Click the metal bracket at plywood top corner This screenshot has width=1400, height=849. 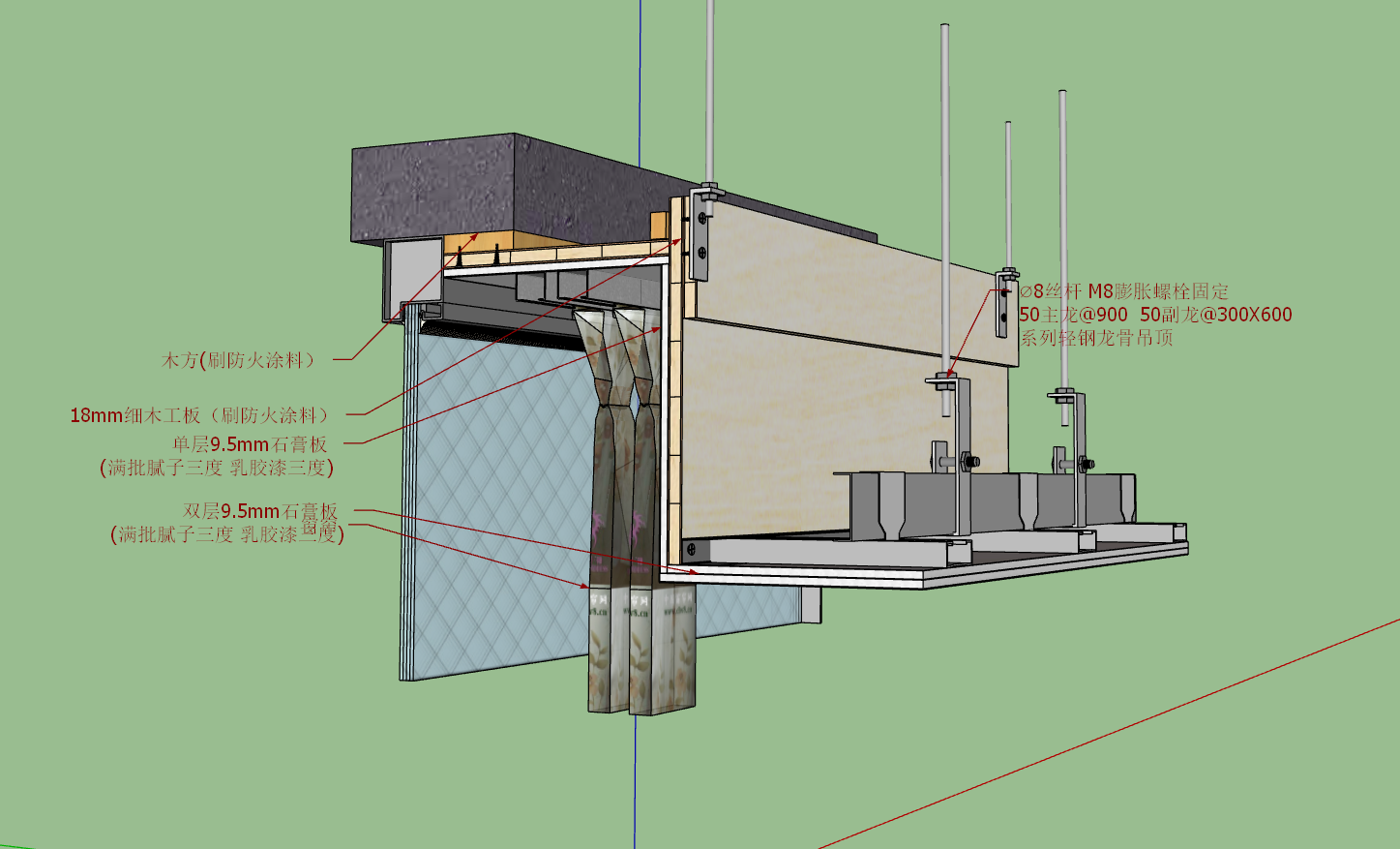click(x=699, y=237)
